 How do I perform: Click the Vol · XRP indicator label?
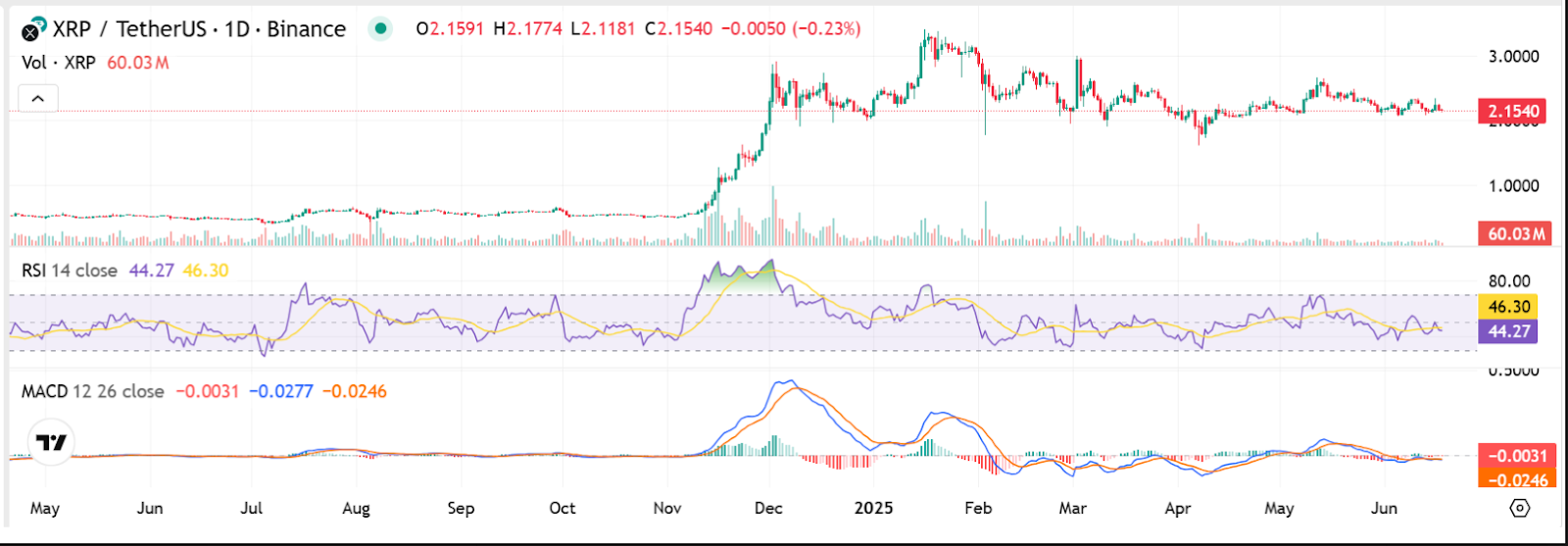59,63
